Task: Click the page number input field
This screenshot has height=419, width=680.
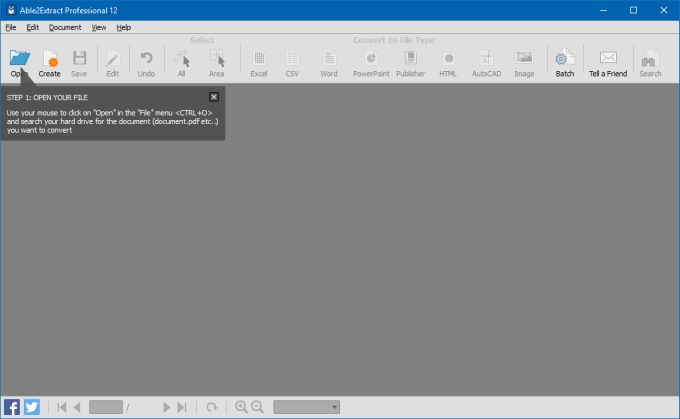Action: (x=105, y=407)
